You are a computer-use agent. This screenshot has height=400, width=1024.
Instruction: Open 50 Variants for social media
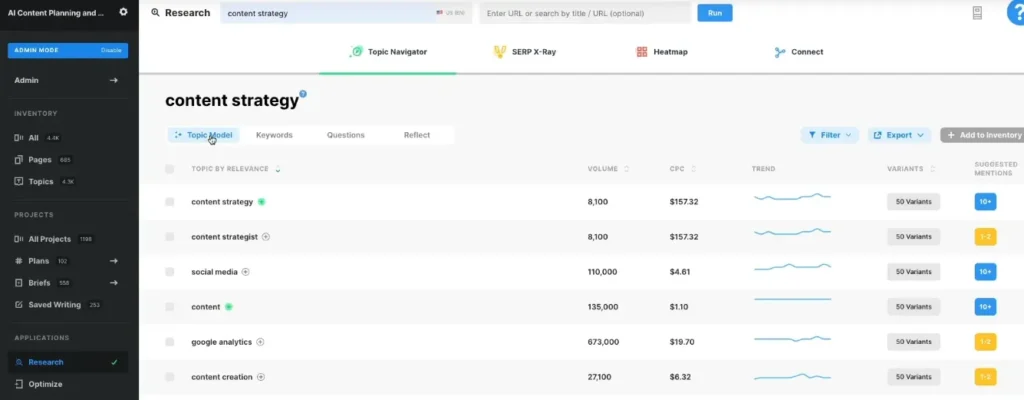click(913, 272)
